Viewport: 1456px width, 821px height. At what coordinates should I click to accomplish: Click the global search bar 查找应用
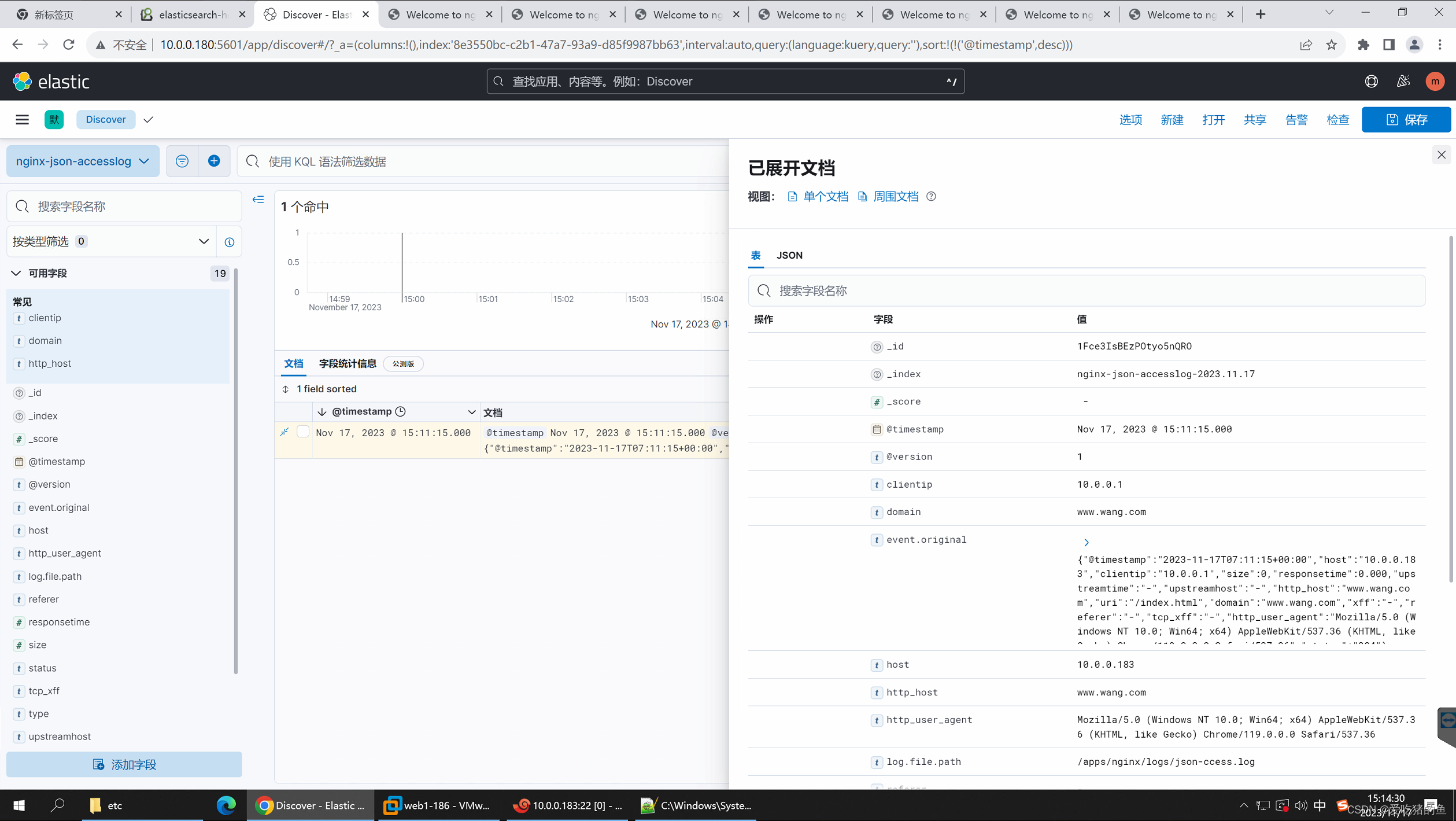tap(725, 82)
